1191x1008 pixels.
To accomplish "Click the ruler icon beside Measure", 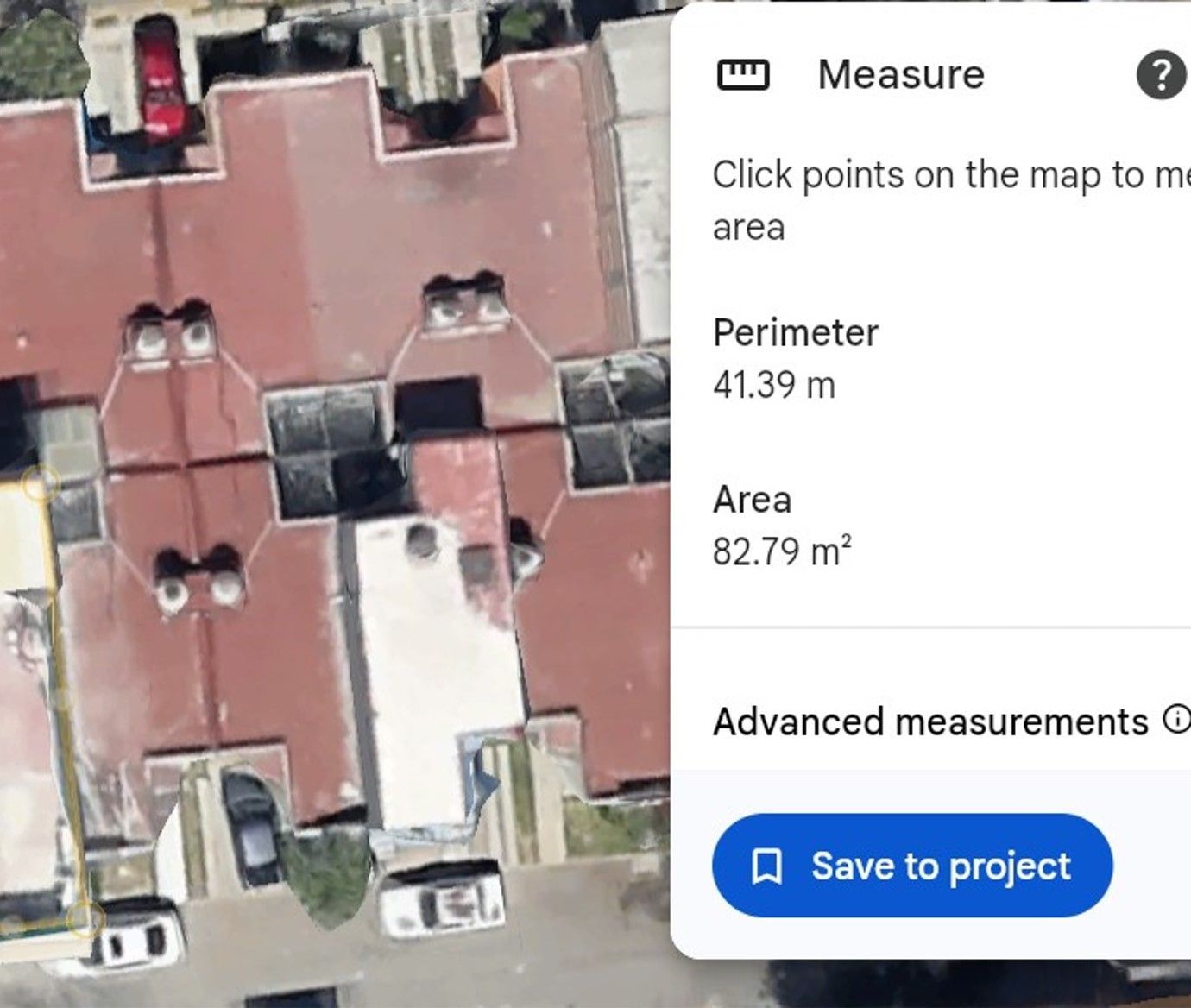I will (x=742, y=75).
